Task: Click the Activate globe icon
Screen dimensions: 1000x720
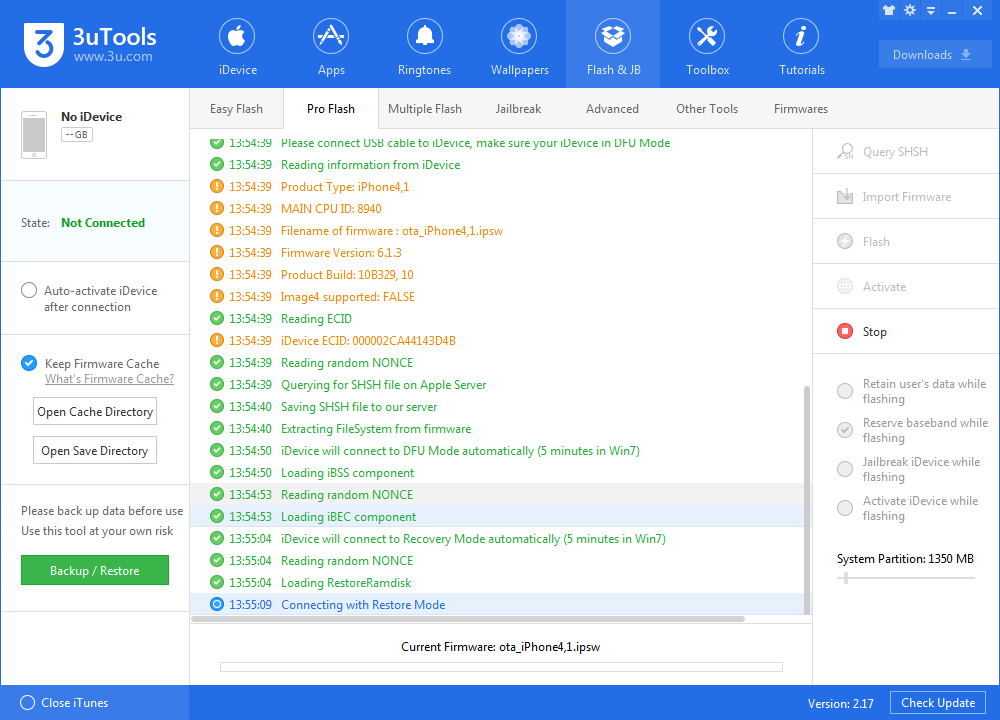Action: pos(845,286)
